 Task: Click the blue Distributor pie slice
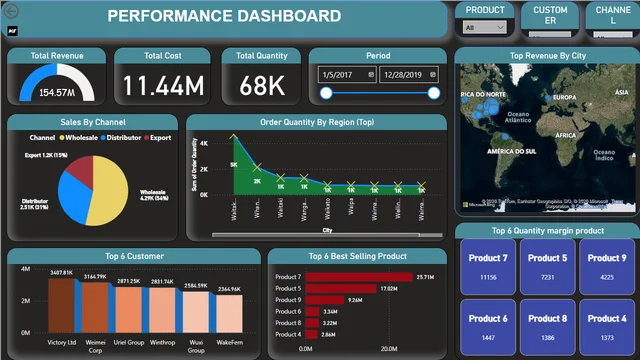click(x=73, y=198)
